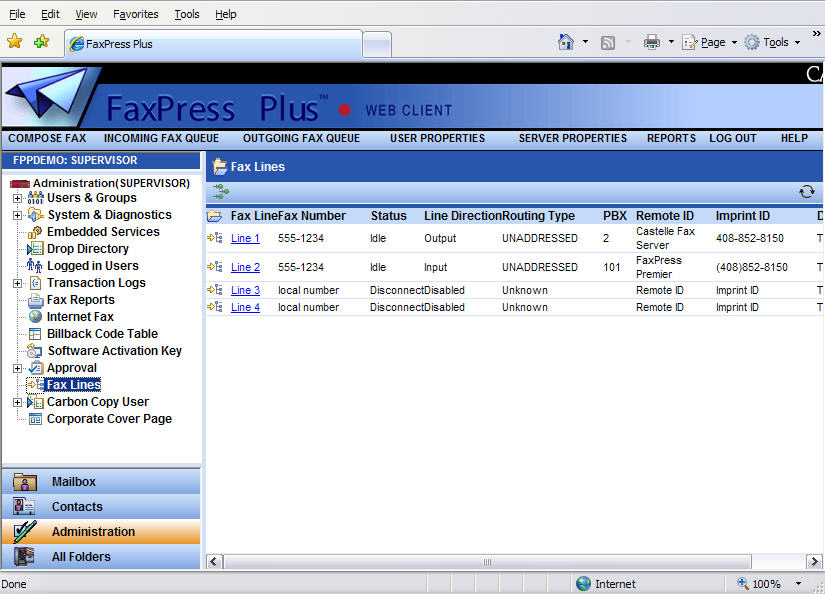This screenshot has width=825, height=594.
Task: Expand the Carbon Copy User tree node
Action: (17, 402)
